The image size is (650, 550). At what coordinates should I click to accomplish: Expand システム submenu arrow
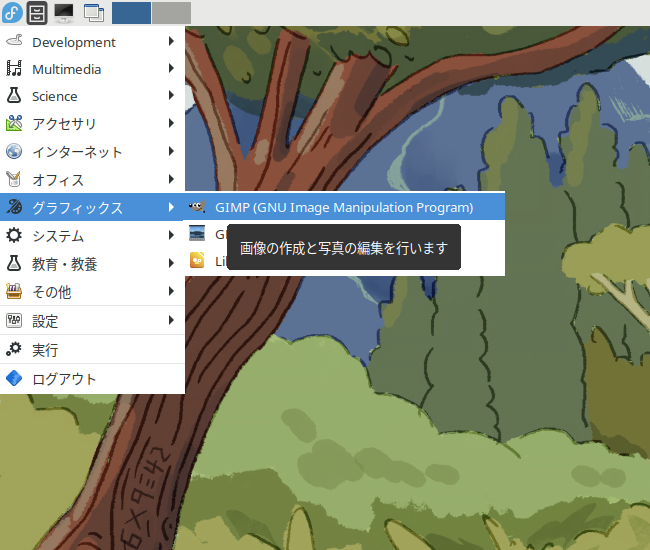(x=171, y=235)
